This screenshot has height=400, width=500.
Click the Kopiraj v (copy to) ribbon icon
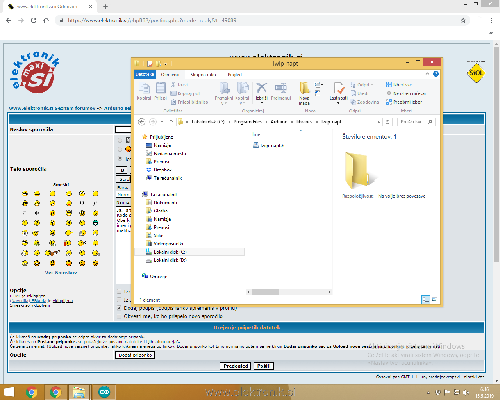click(x=242, y=92)
